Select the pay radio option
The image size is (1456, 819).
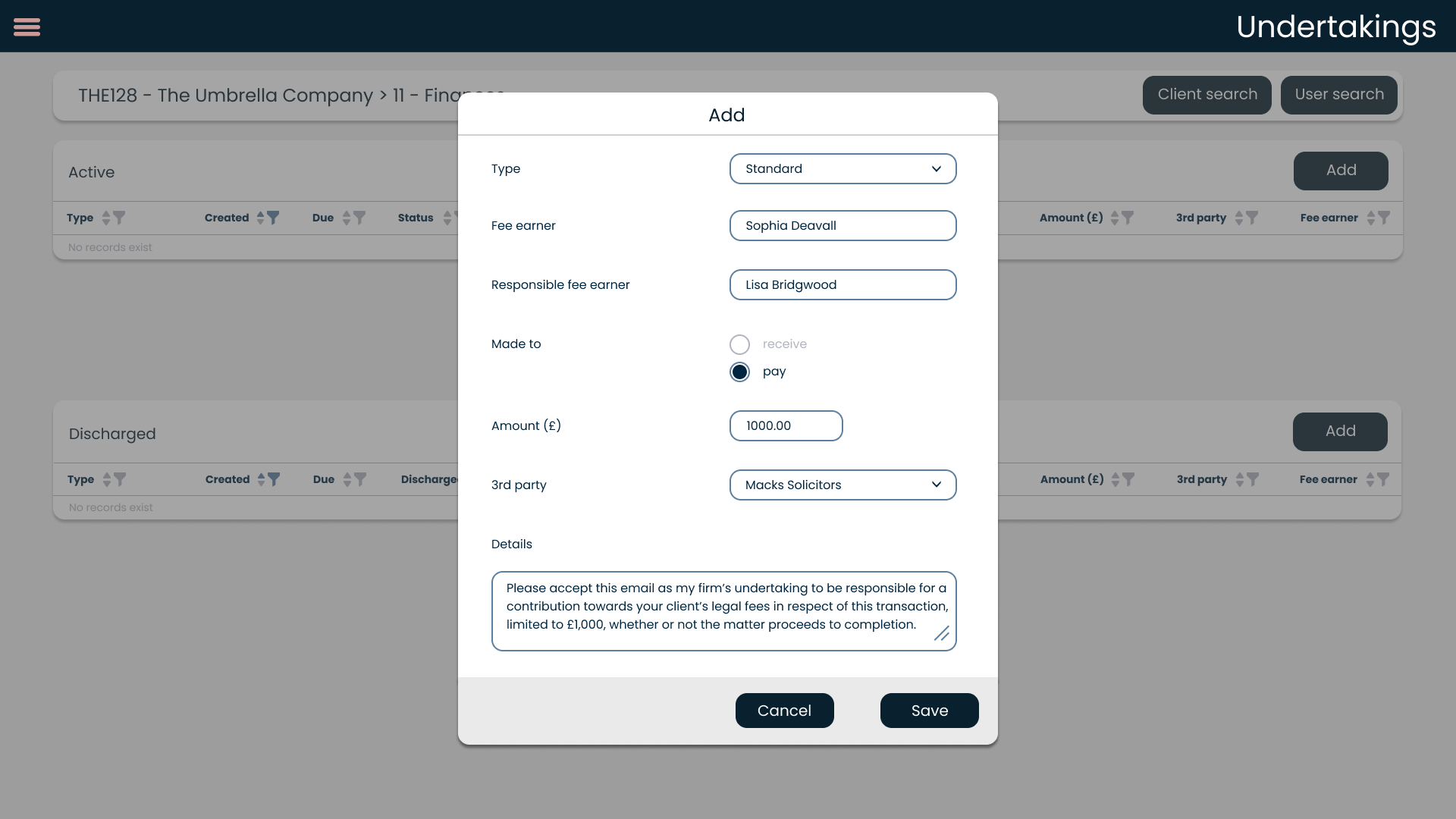[739, 372]
